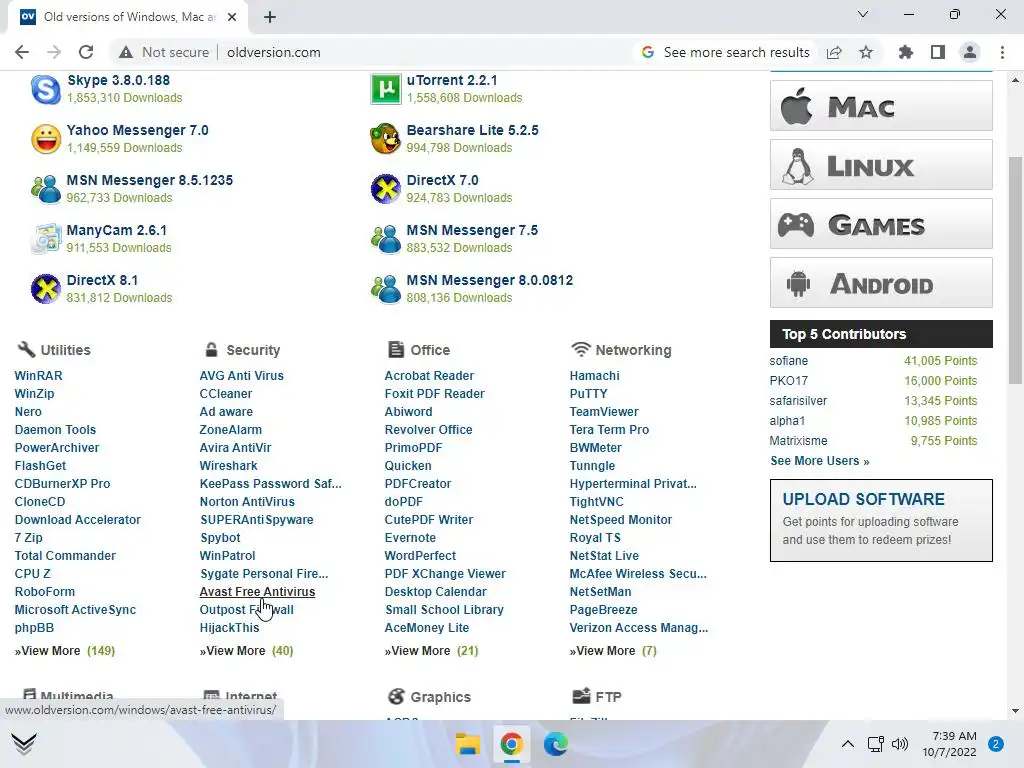1024x768 pixels.
Task: Open the Chrome profile avatar
Action: click(970, 52)
